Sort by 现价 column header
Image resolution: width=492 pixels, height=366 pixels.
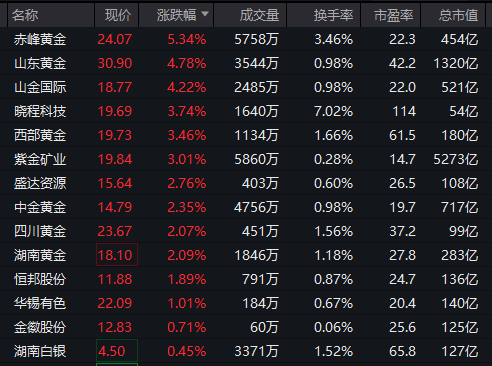[117, 15]
